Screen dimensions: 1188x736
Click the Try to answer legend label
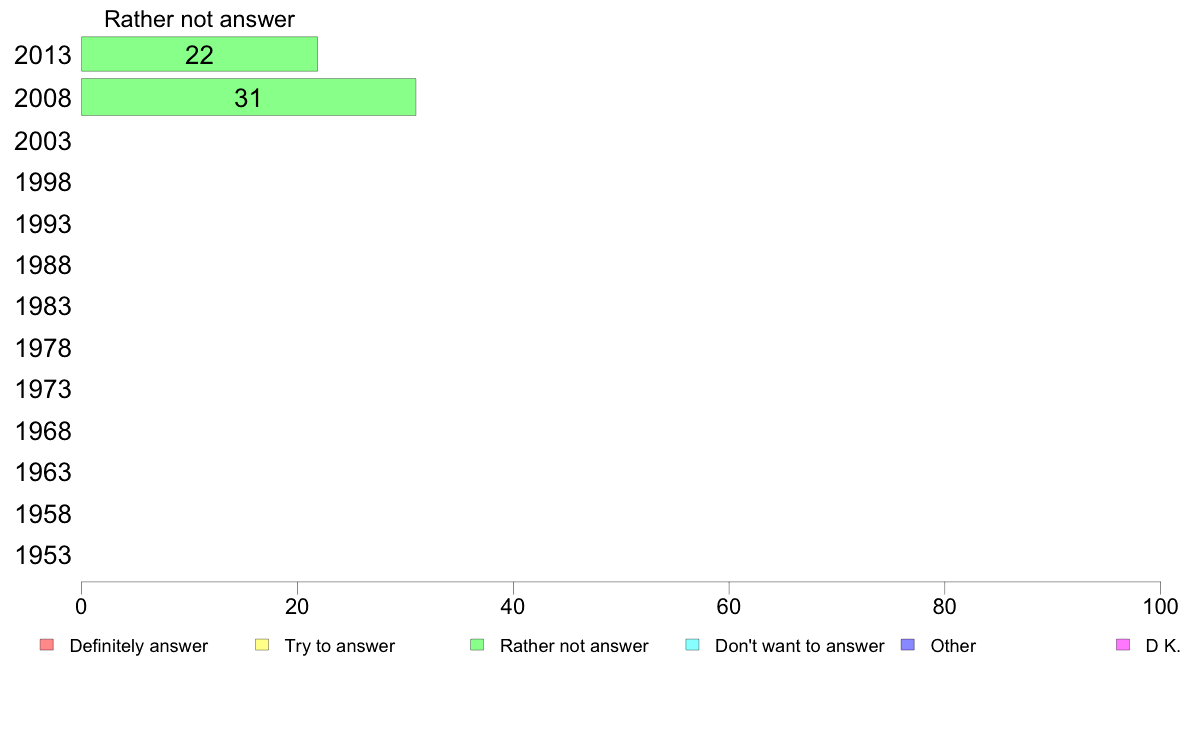[339, 646]
